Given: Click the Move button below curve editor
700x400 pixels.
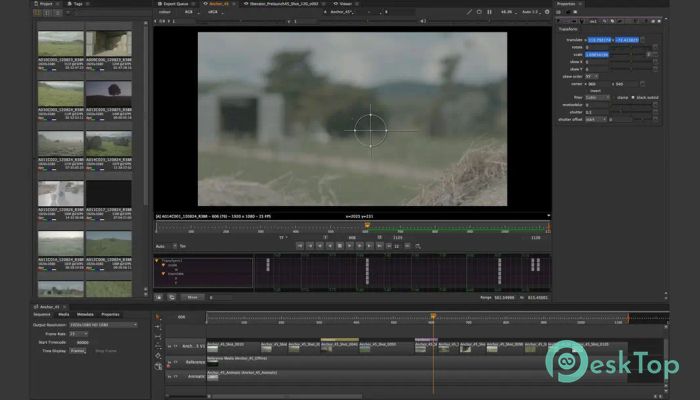Looking at the screenshot, I should pos(192,297).
